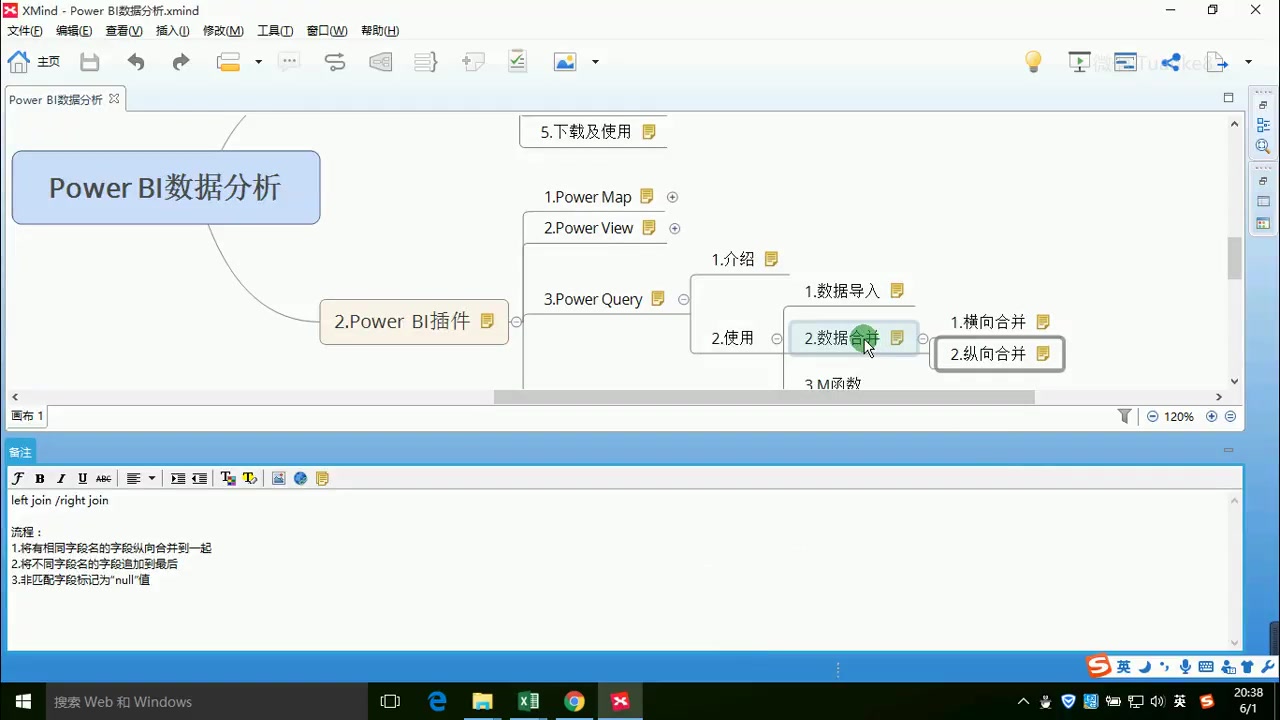Collapse the 3.Power Query branch
The image size is (1280, 720).
click(x=684, y=299)
